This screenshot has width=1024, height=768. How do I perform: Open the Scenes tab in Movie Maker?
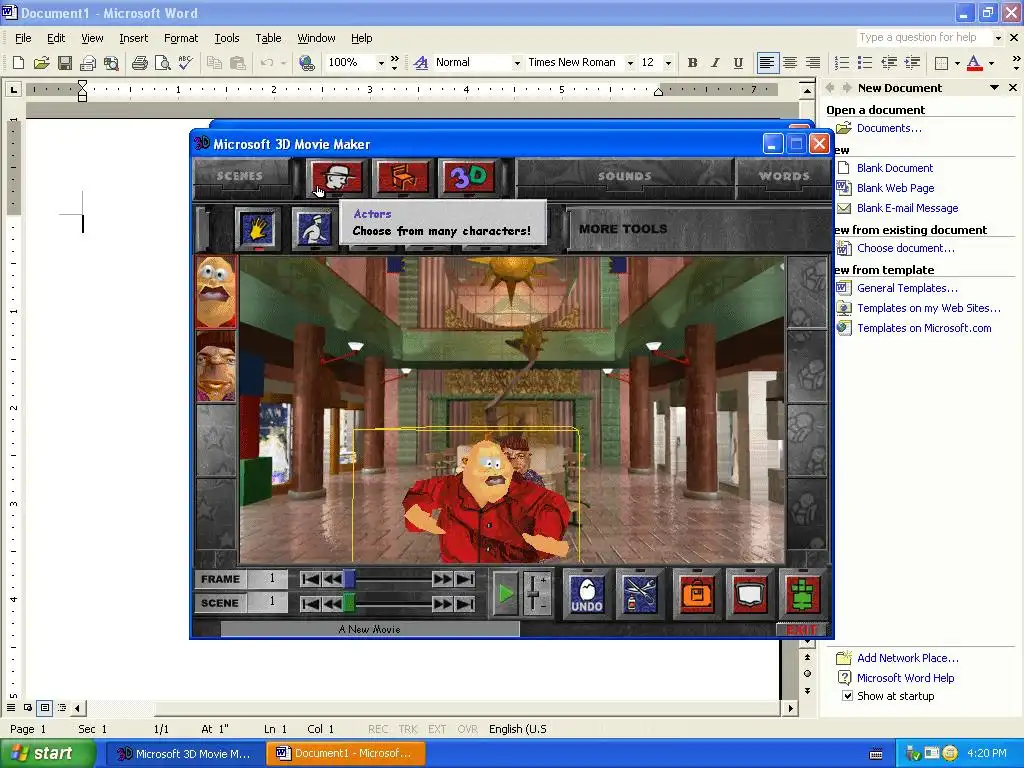(x=240, y=176)
